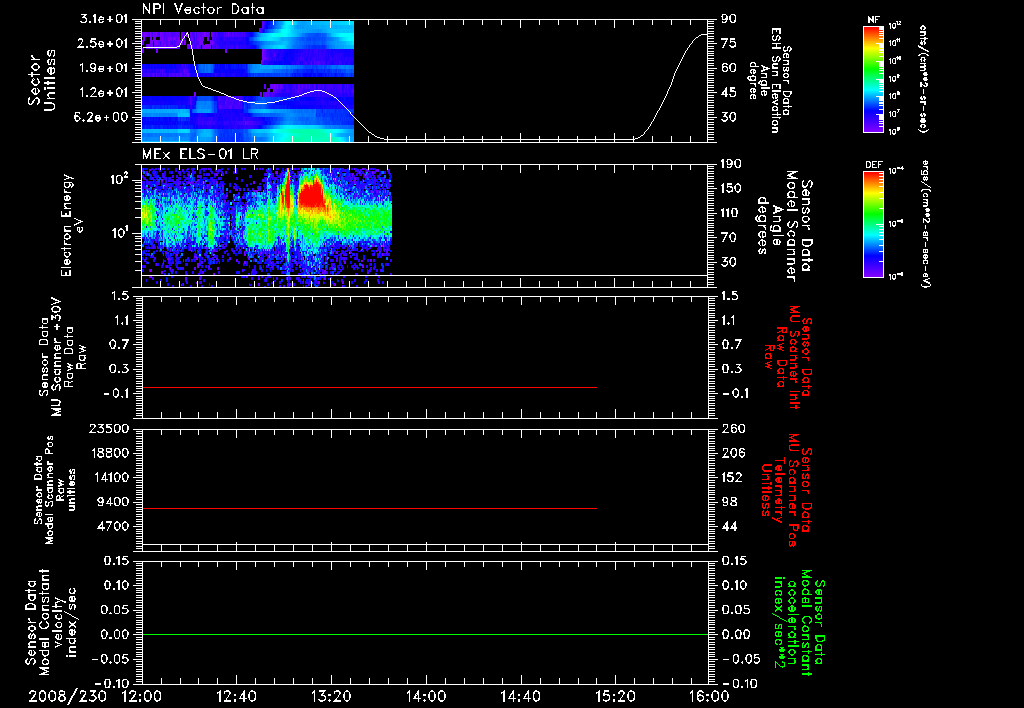Click the 12:40 time axis label
The image size is (1024, 708).
236,696
